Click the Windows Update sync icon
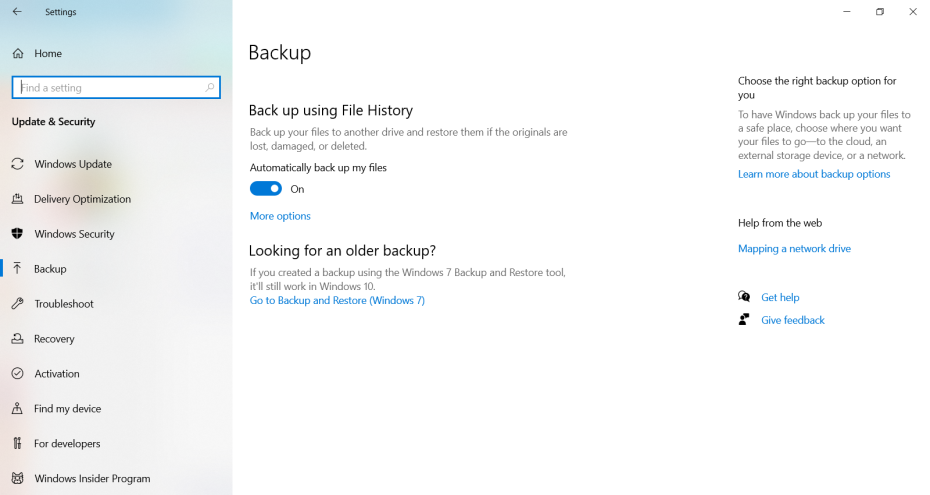The height and width of the screenshot is (495, 930). click(17, 164)
